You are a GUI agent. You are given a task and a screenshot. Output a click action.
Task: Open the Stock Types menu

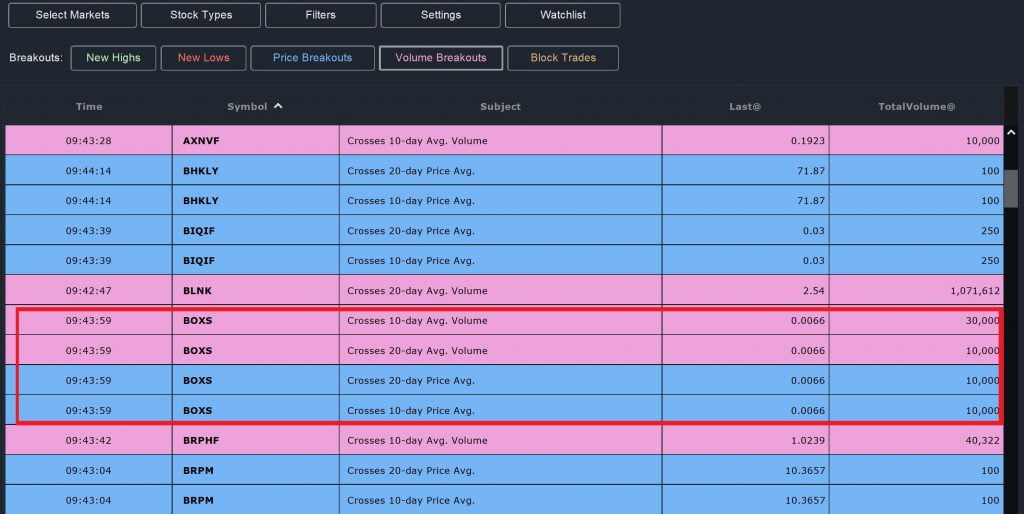pos(200,15)
